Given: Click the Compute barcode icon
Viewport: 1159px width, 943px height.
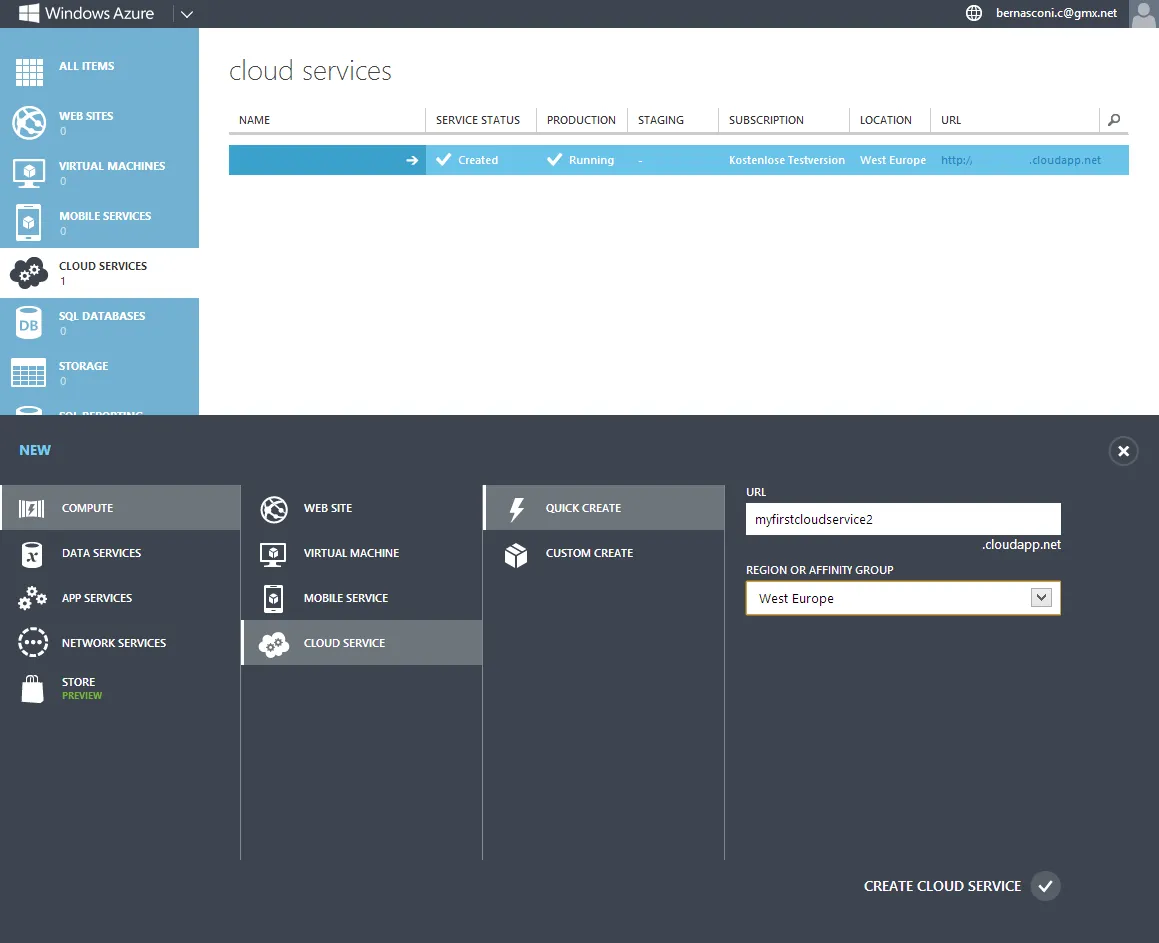Looking at the screenshot, I should pos(31,508).
